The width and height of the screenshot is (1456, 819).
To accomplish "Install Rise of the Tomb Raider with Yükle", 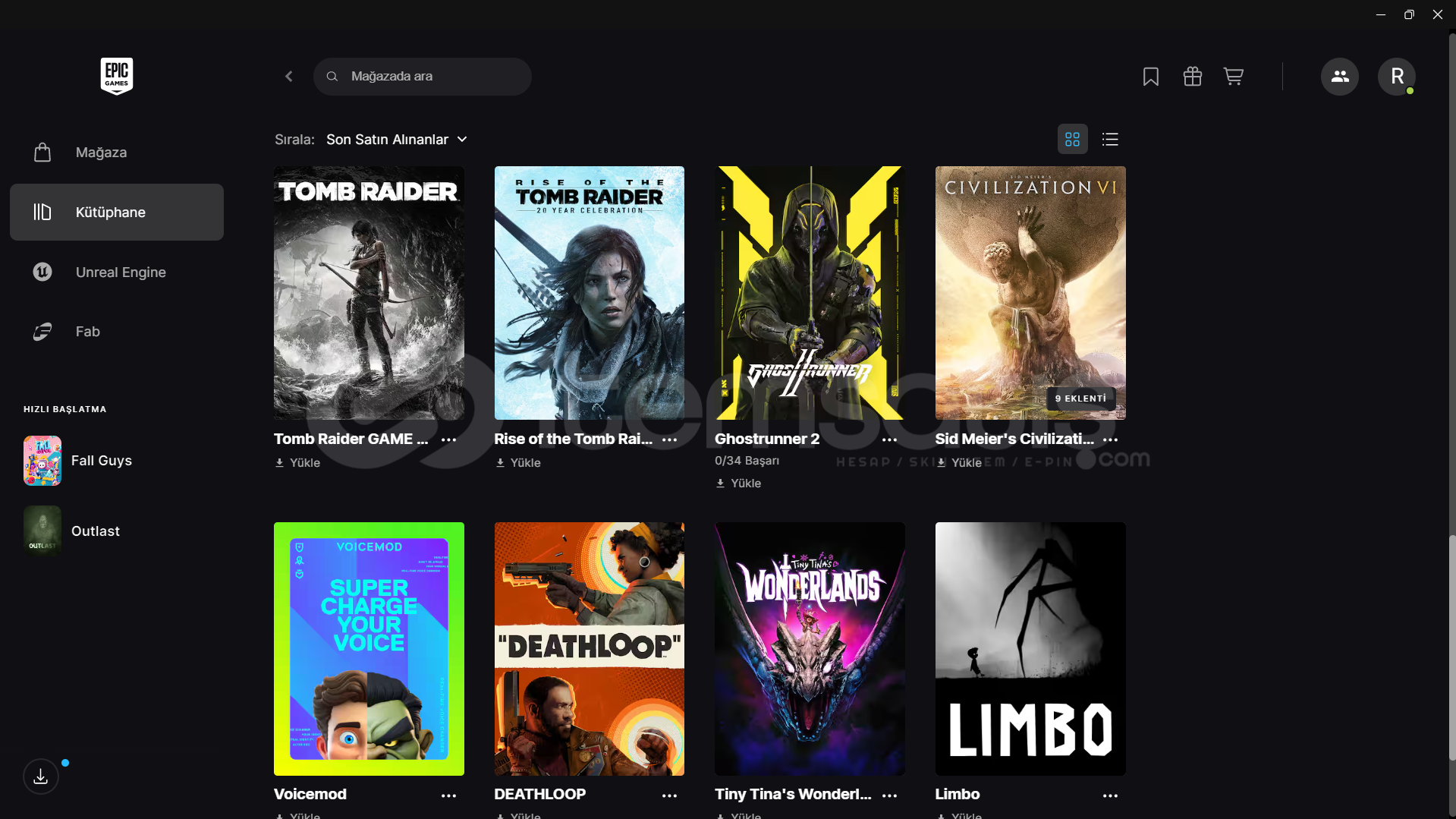I will [518, 463].
